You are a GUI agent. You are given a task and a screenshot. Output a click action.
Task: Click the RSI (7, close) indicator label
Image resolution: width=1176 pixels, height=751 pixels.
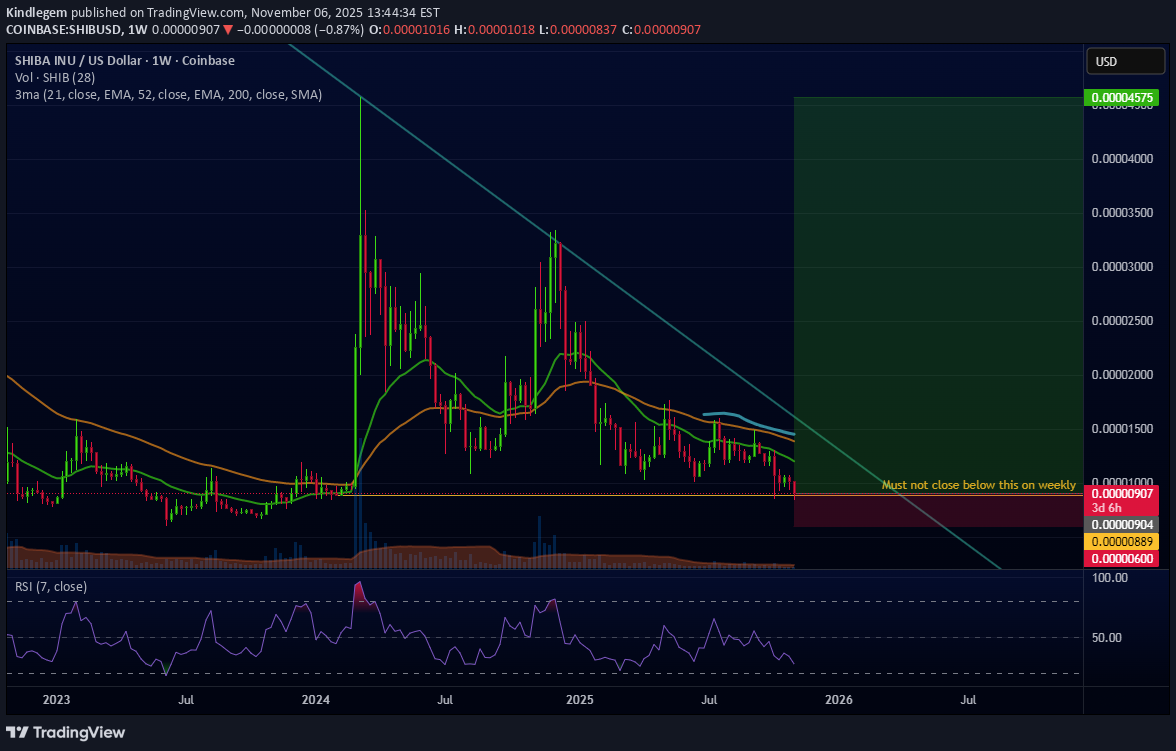[x=51, y=586]
